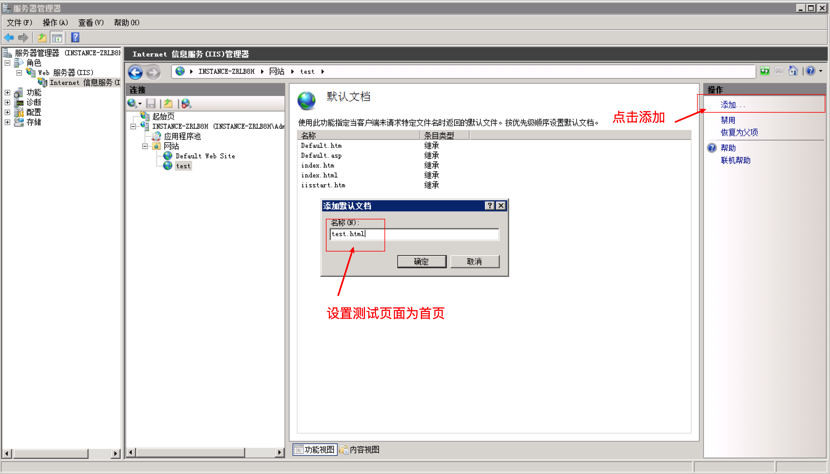
Task: Select the test site in Connections tree
Action: pos(183,166)
